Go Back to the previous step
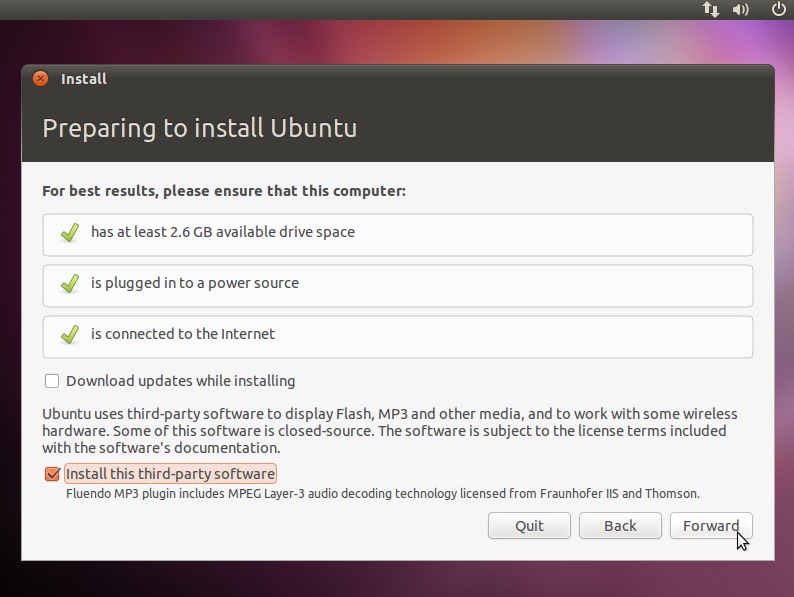 (620, 526)
